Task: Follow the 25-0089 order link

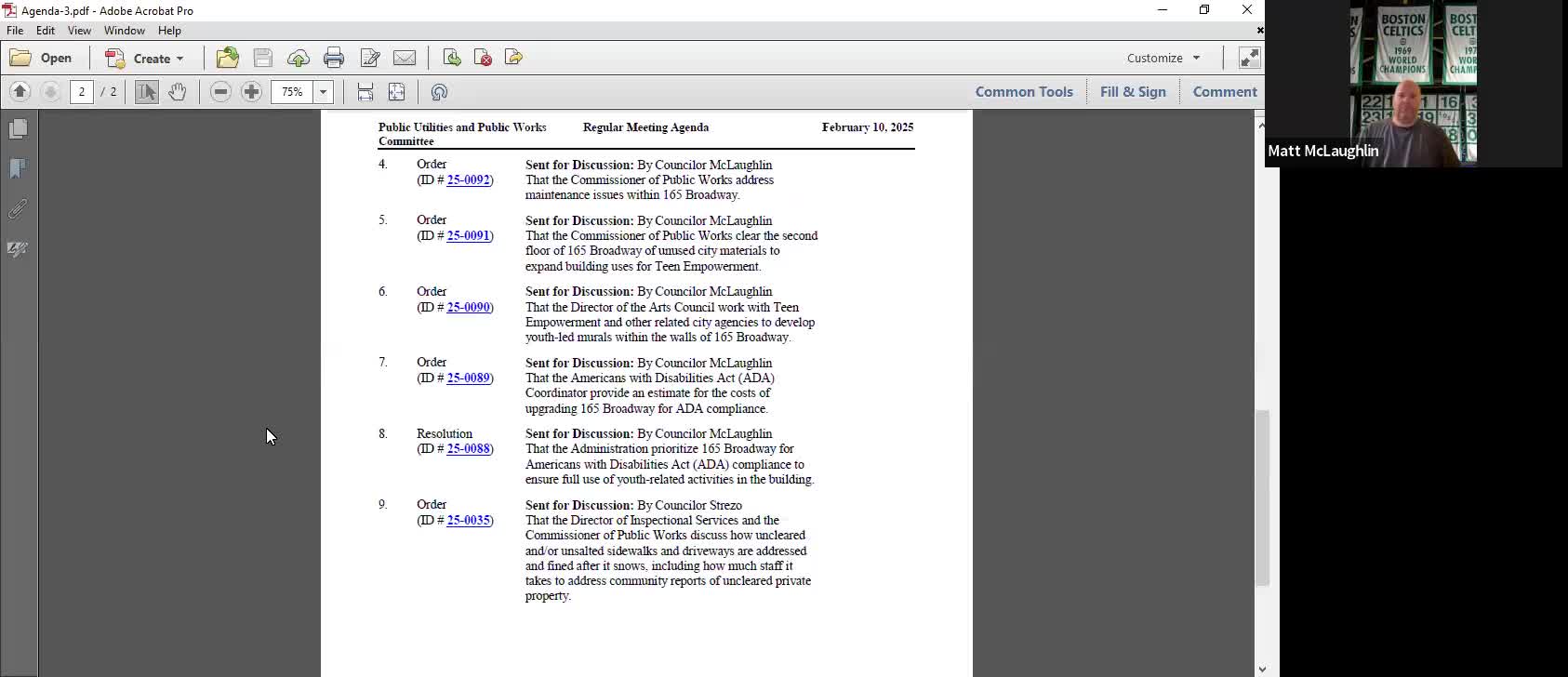Action: (x=468, y=378)
